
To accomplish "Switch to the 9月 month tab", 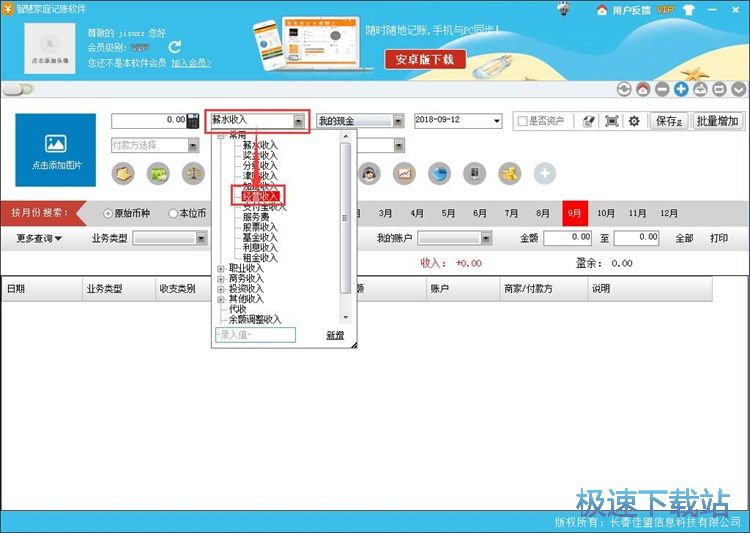I will tap(574, 213).
